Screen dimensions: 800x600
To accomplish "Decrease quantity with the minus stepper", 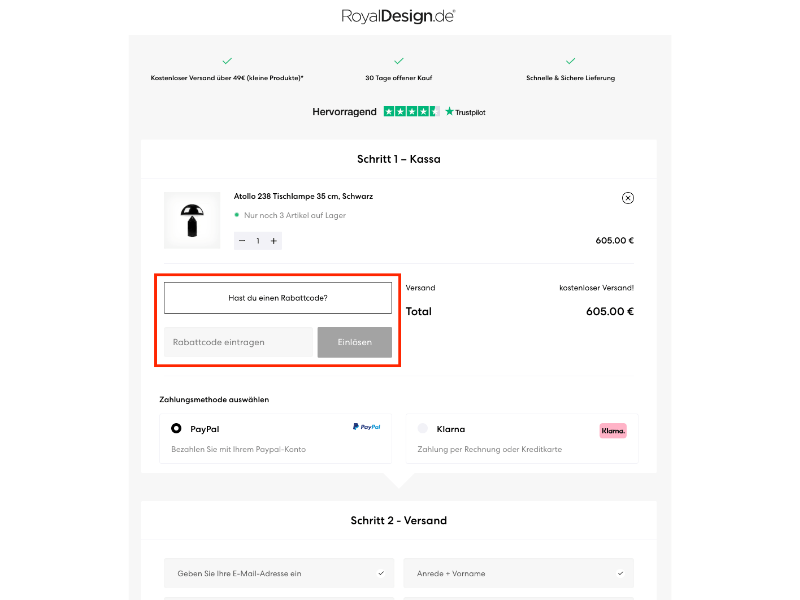I will pyautogui.click(x=241, y=240).
